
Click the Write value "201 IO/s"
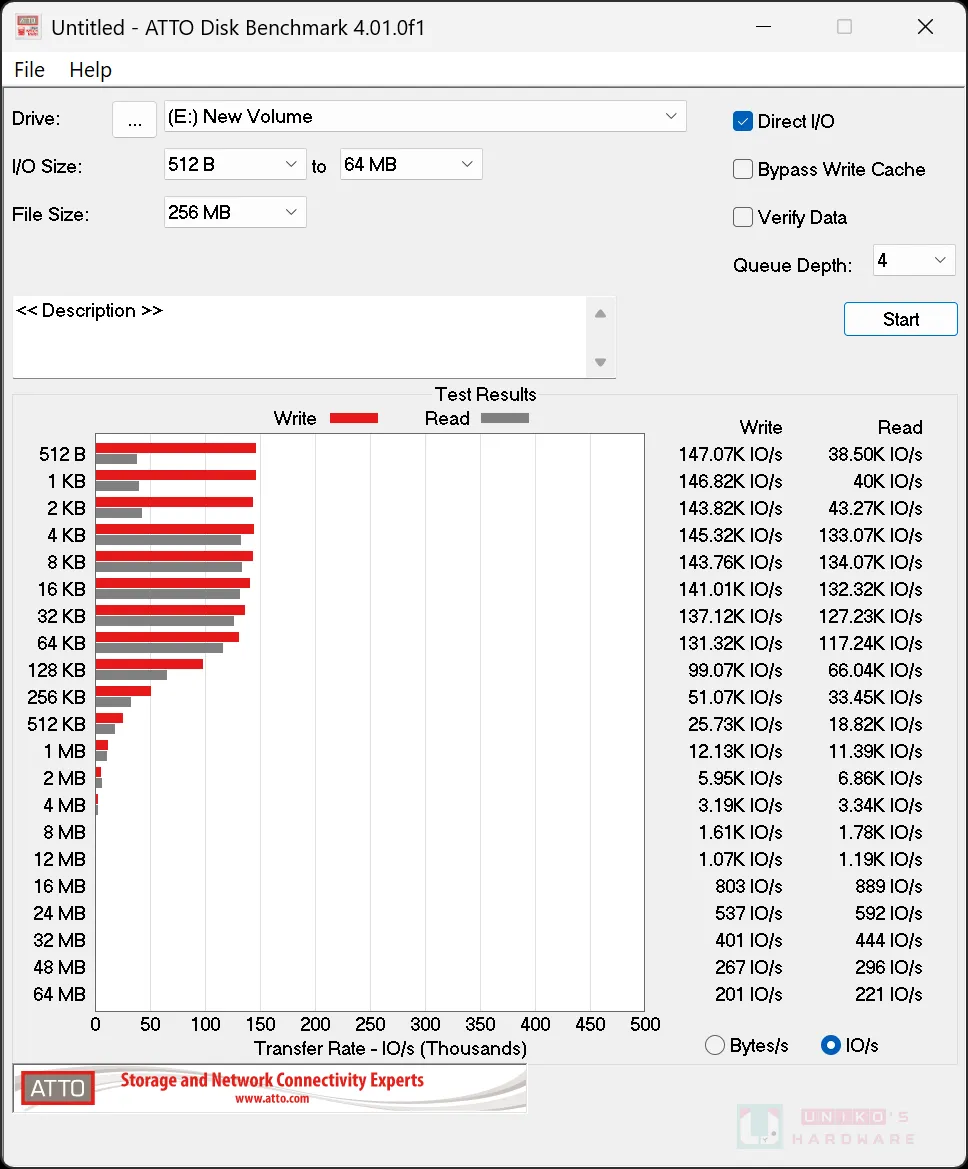(x=749, y=995)
